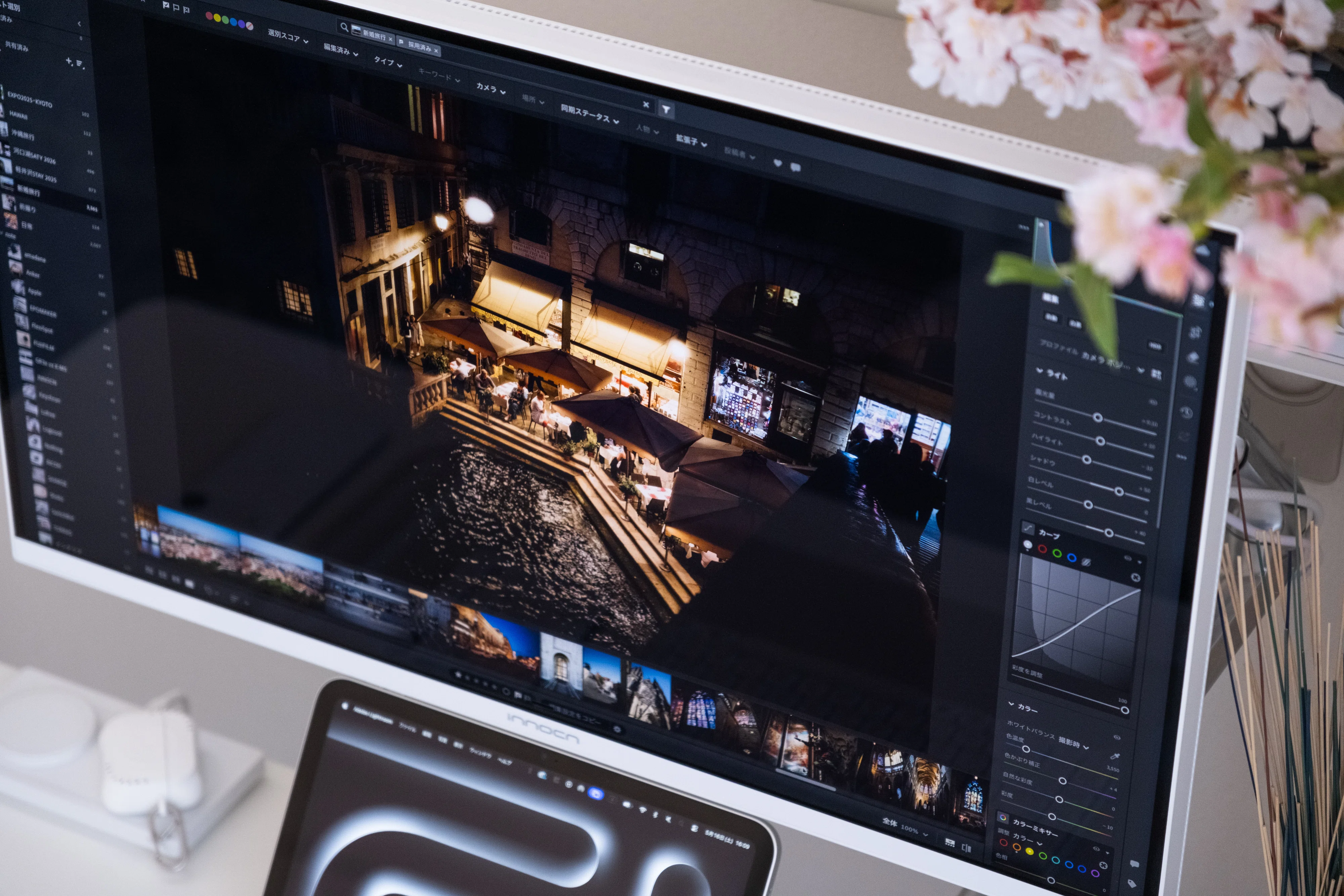Toggle the HDR button
The height and width of the screenshot is (896, 1344).
coord(1155,346)
